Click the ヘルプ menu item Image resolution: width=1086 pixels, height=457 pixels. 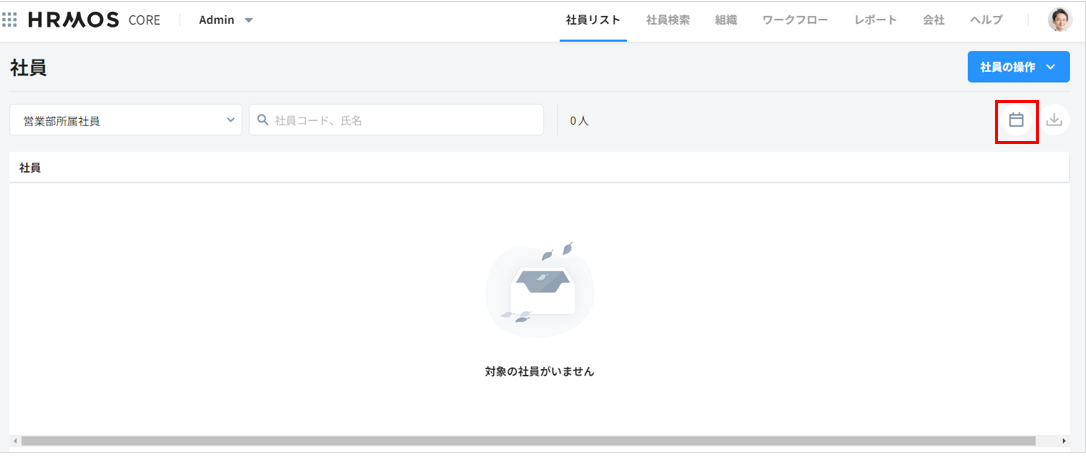tap(986, 20)
